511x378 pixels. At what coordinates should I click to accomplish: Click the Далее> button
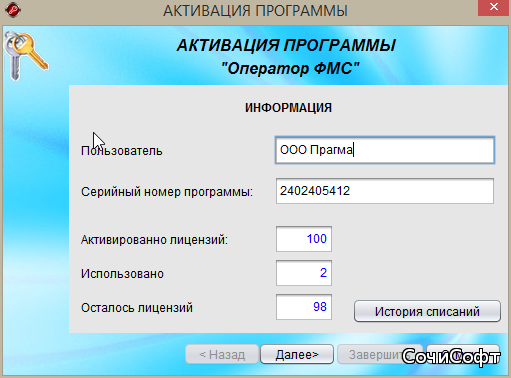tap(297, 354)
